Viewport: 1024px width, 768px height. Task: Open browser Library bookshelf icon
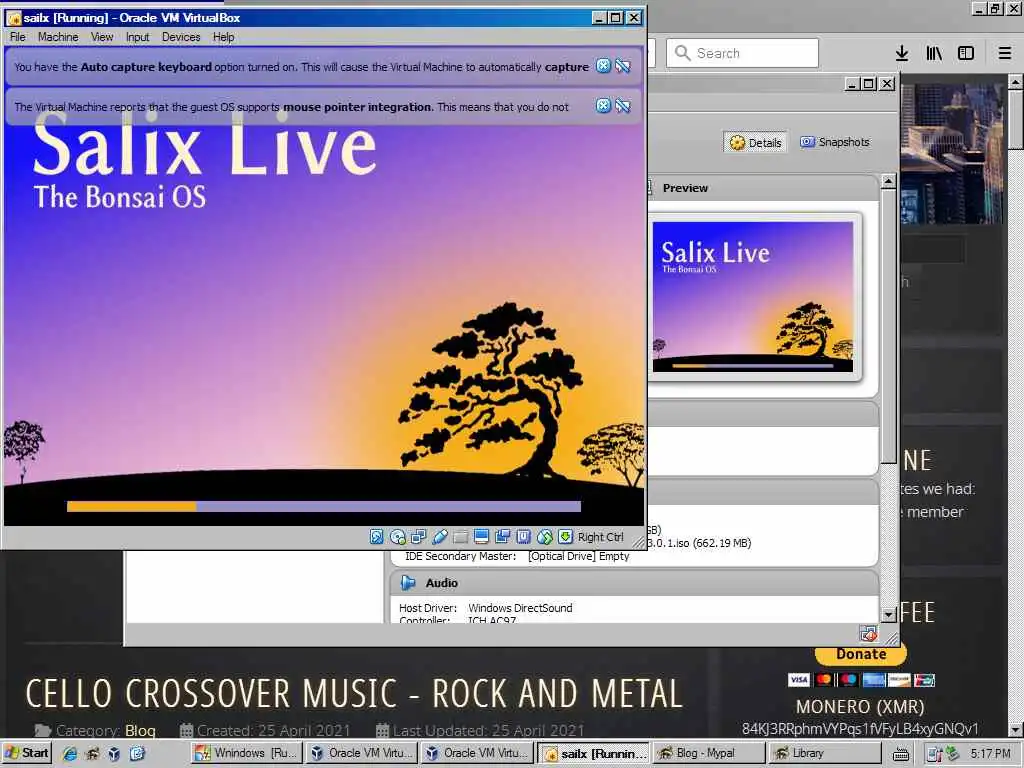click(x=934, y=53)
